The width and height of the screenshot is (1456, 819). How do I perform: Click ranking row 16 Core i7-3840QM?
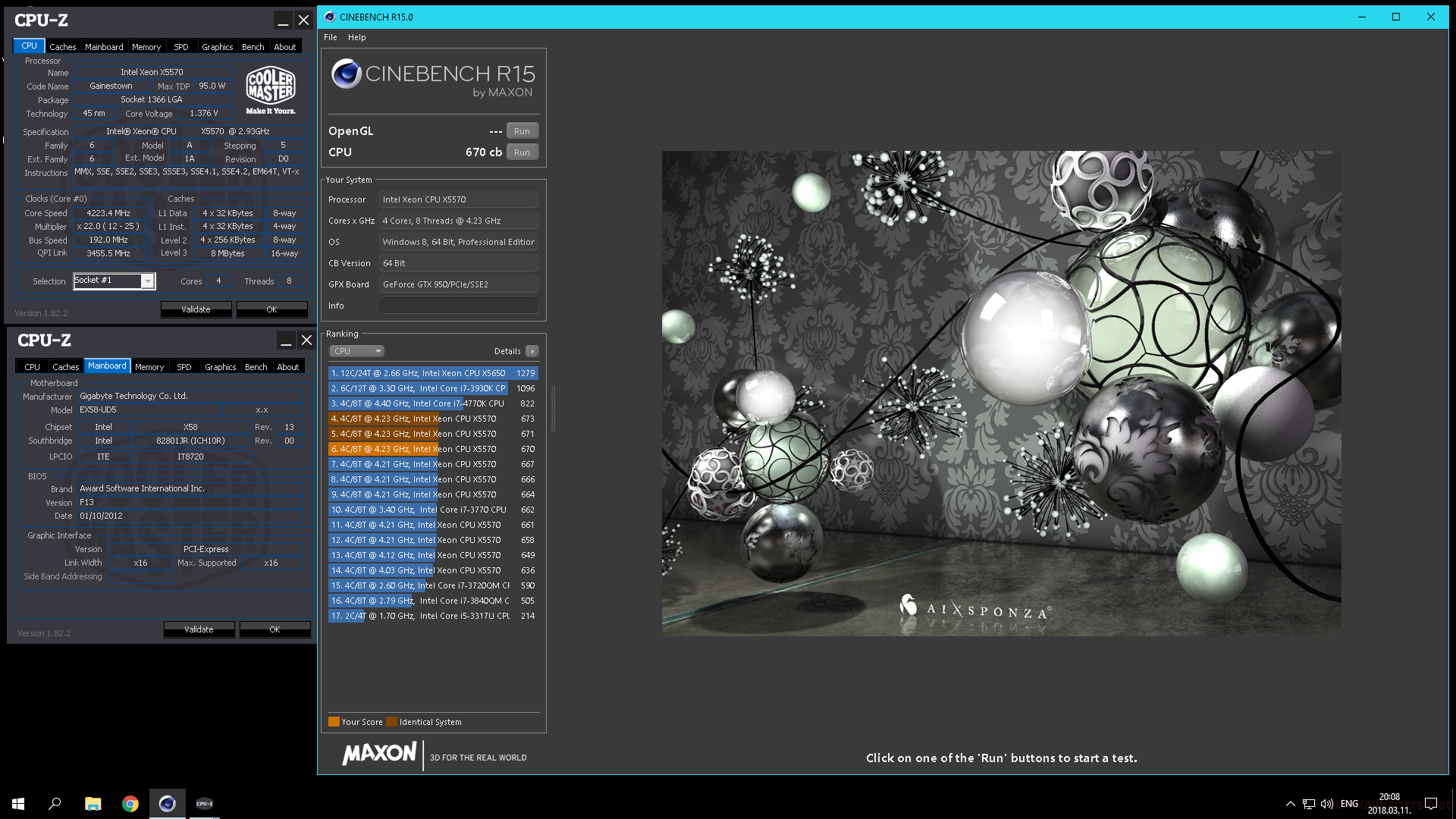[x=433, y=601]
